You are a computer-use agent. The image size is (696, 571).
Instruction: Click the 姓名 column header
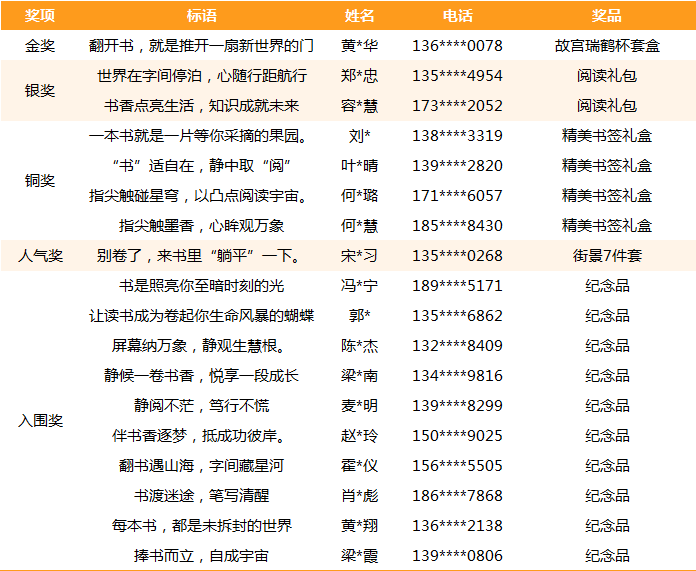360,16
